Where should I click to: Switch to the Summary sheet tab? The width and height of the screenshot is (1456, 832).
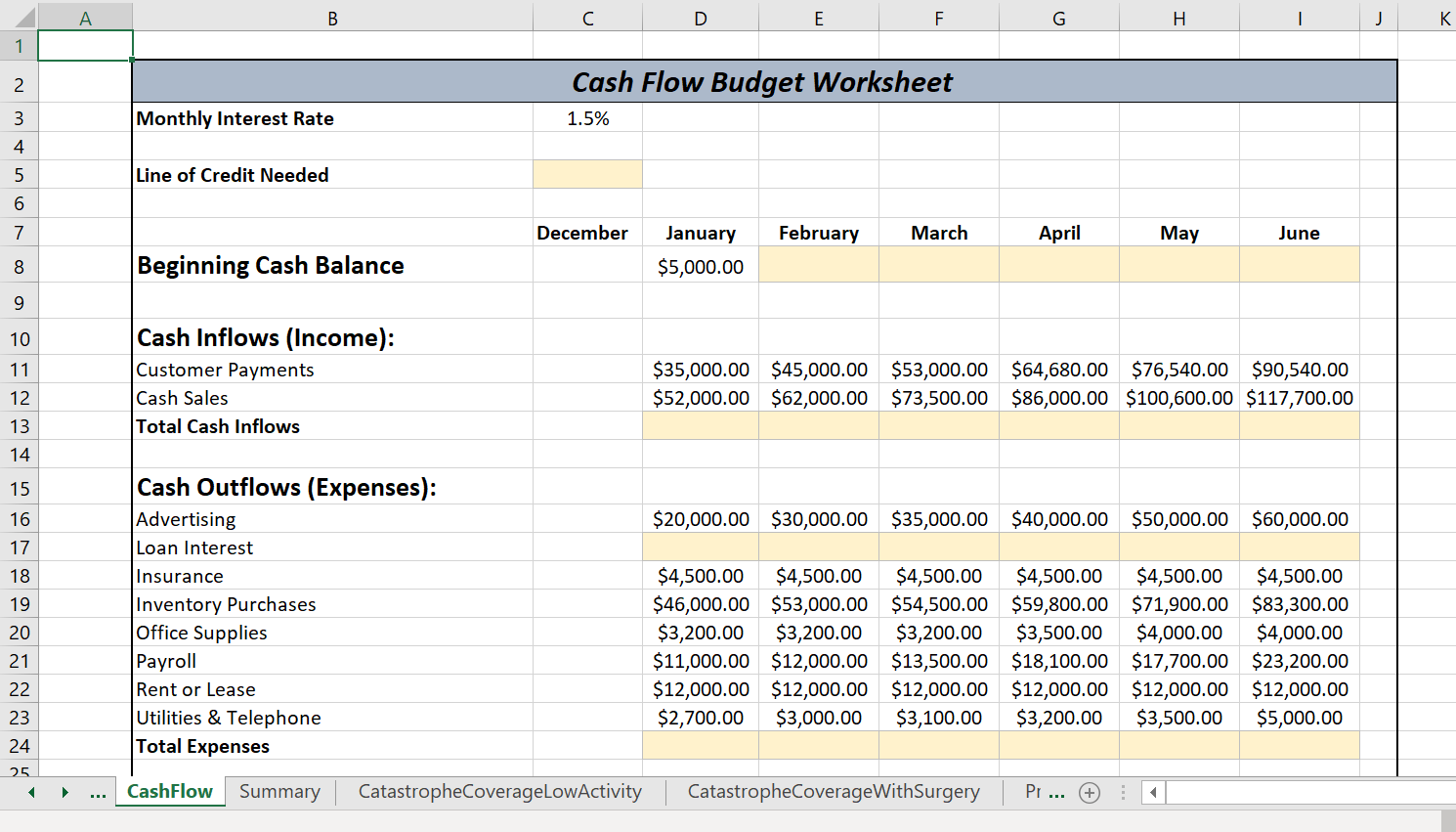(x=278, y=792)
